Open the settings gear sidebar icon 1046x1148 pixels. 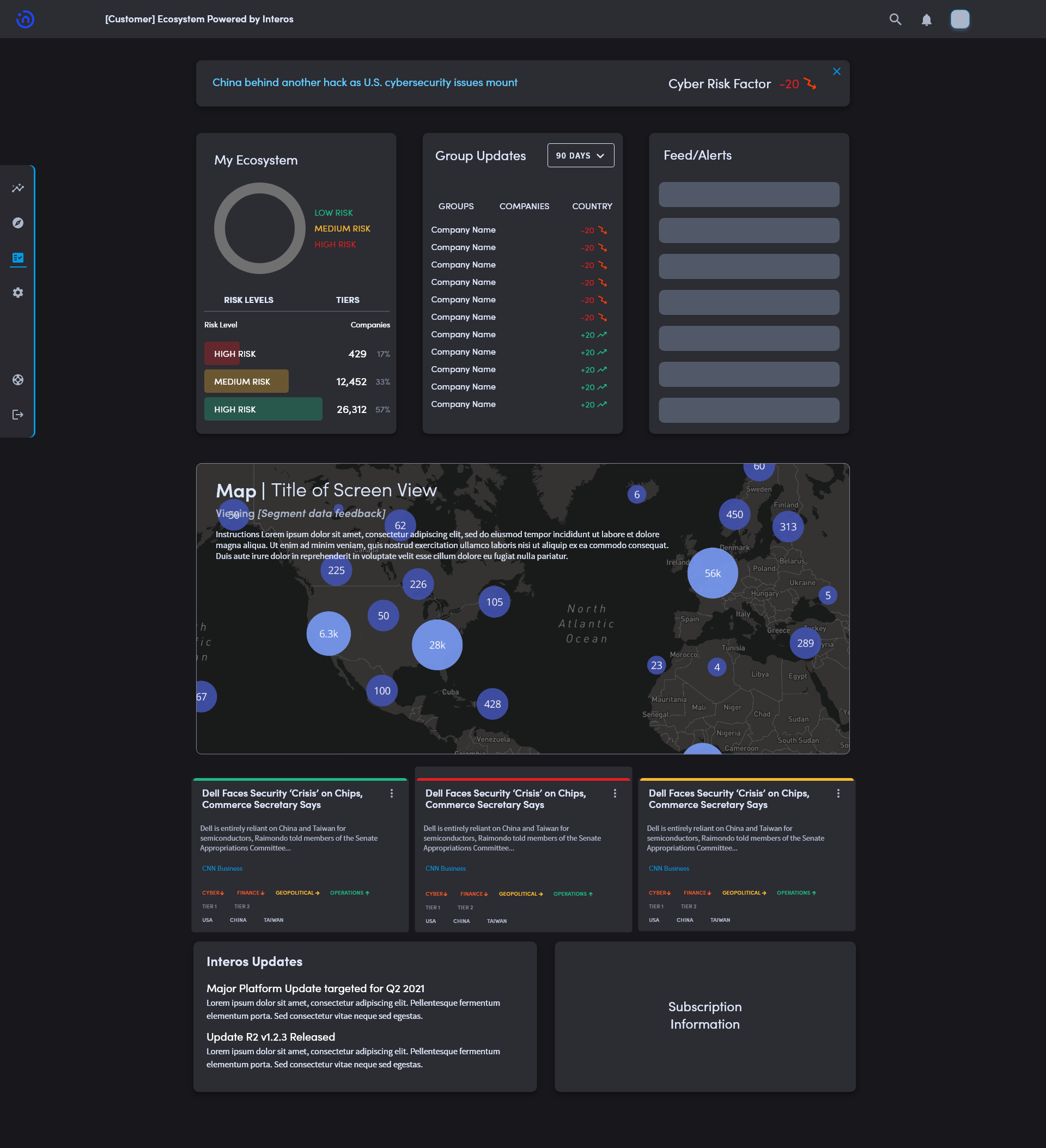coord(18,293)
